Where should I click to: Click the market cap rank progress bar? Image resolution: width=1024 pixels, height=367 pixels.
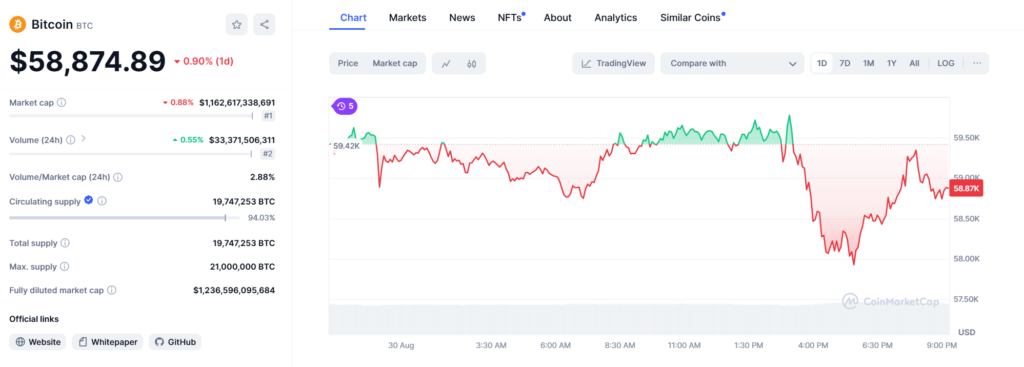(131, 116)
